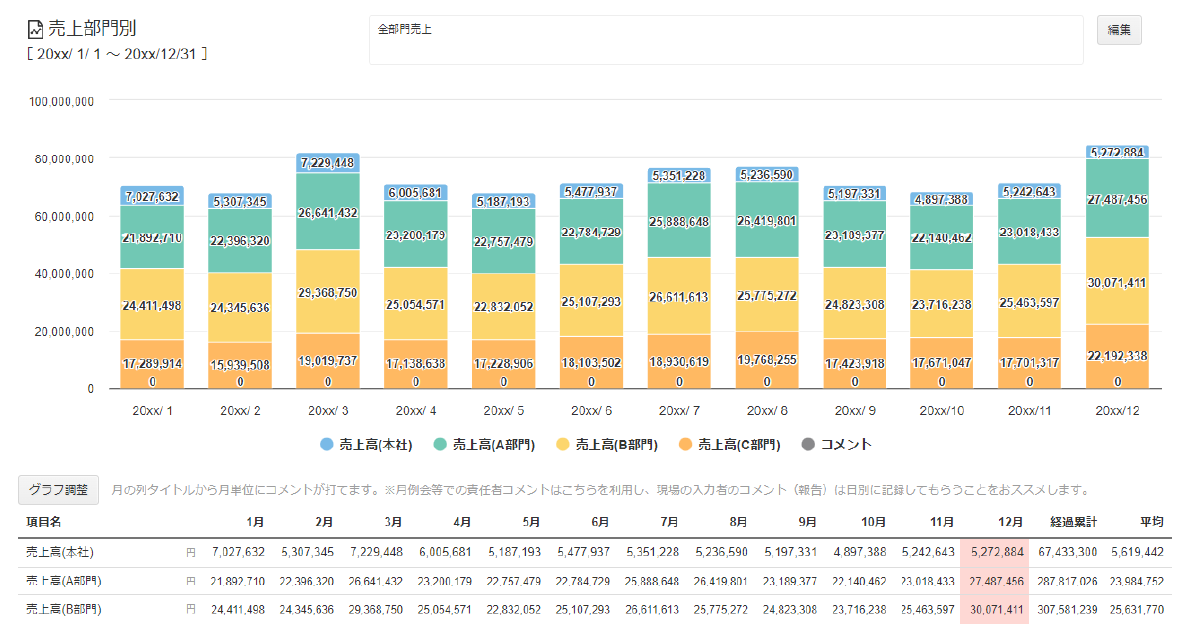Select the 3月 column header
The image size is (1200, 624).
392,522
